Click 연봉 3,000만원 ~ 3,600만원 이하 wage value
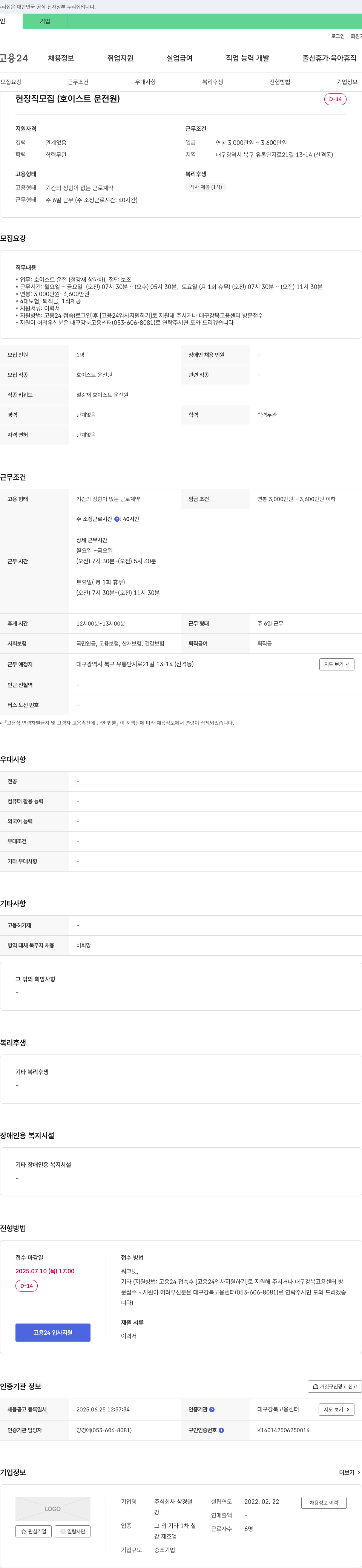 coord(296,499)
